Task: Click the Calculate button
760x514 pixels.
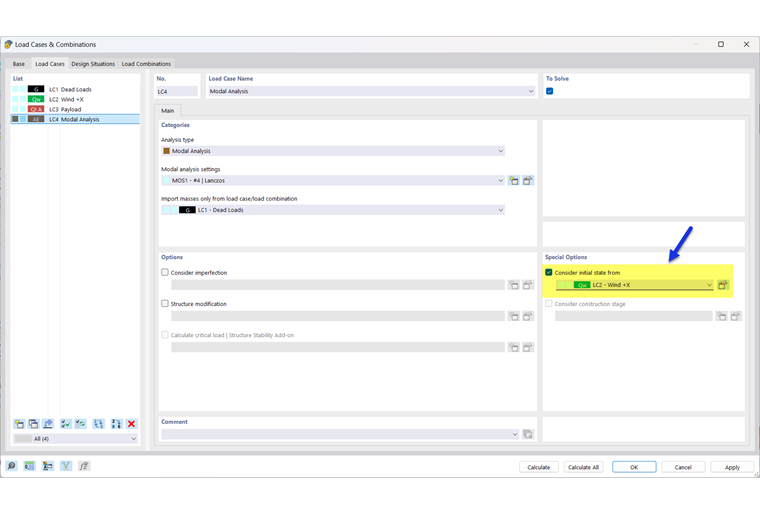Action: [x=538, y=467]
